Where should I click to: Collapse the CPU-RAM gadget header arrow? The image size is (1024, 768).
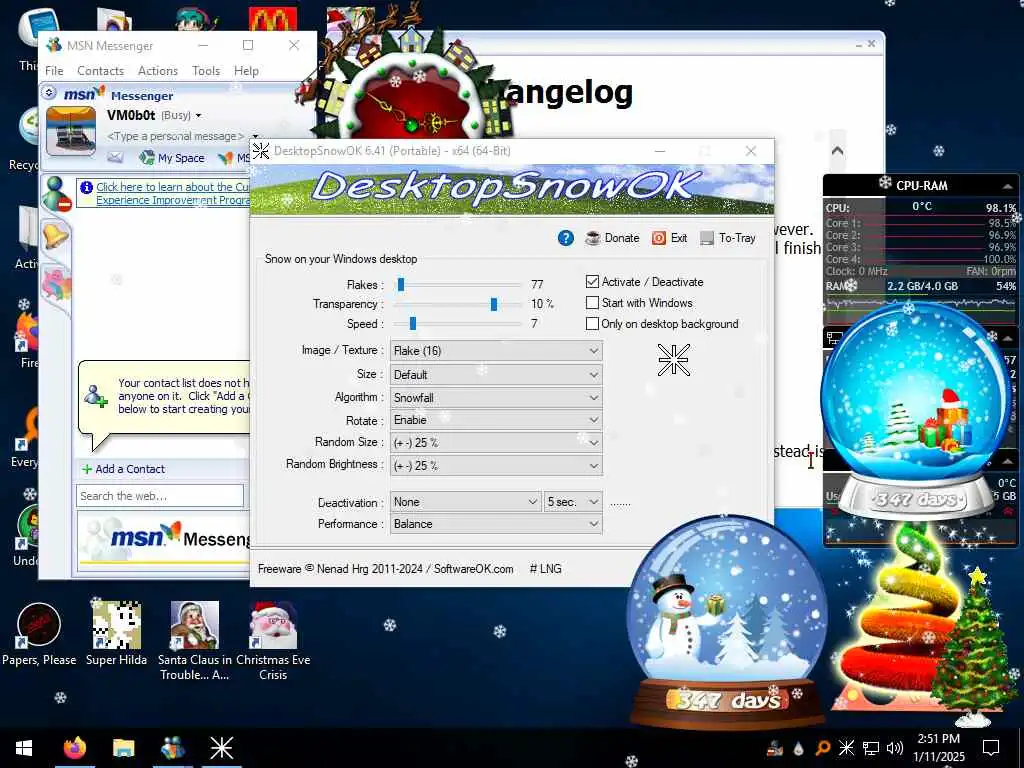point(1008,186)
